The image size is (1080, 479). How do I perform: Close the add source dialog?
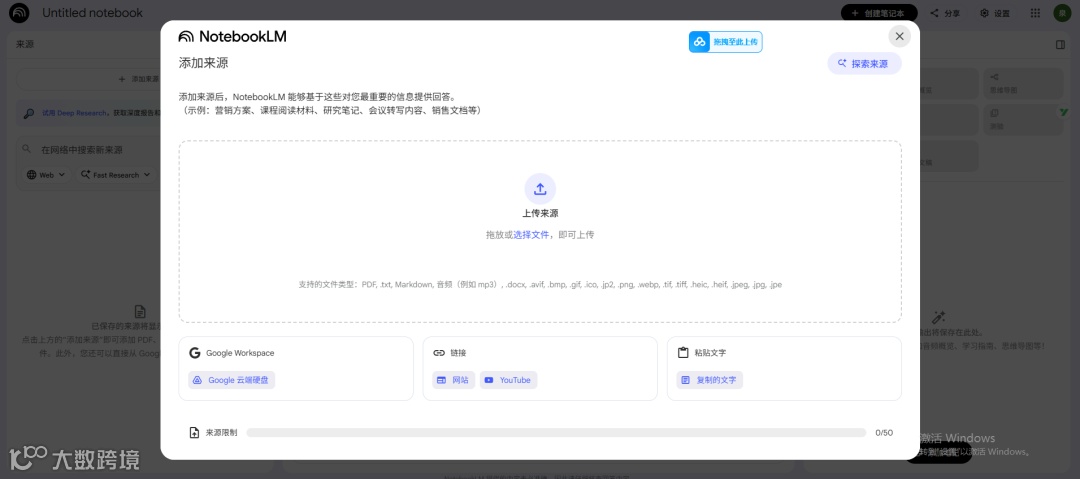click(899, 36)
